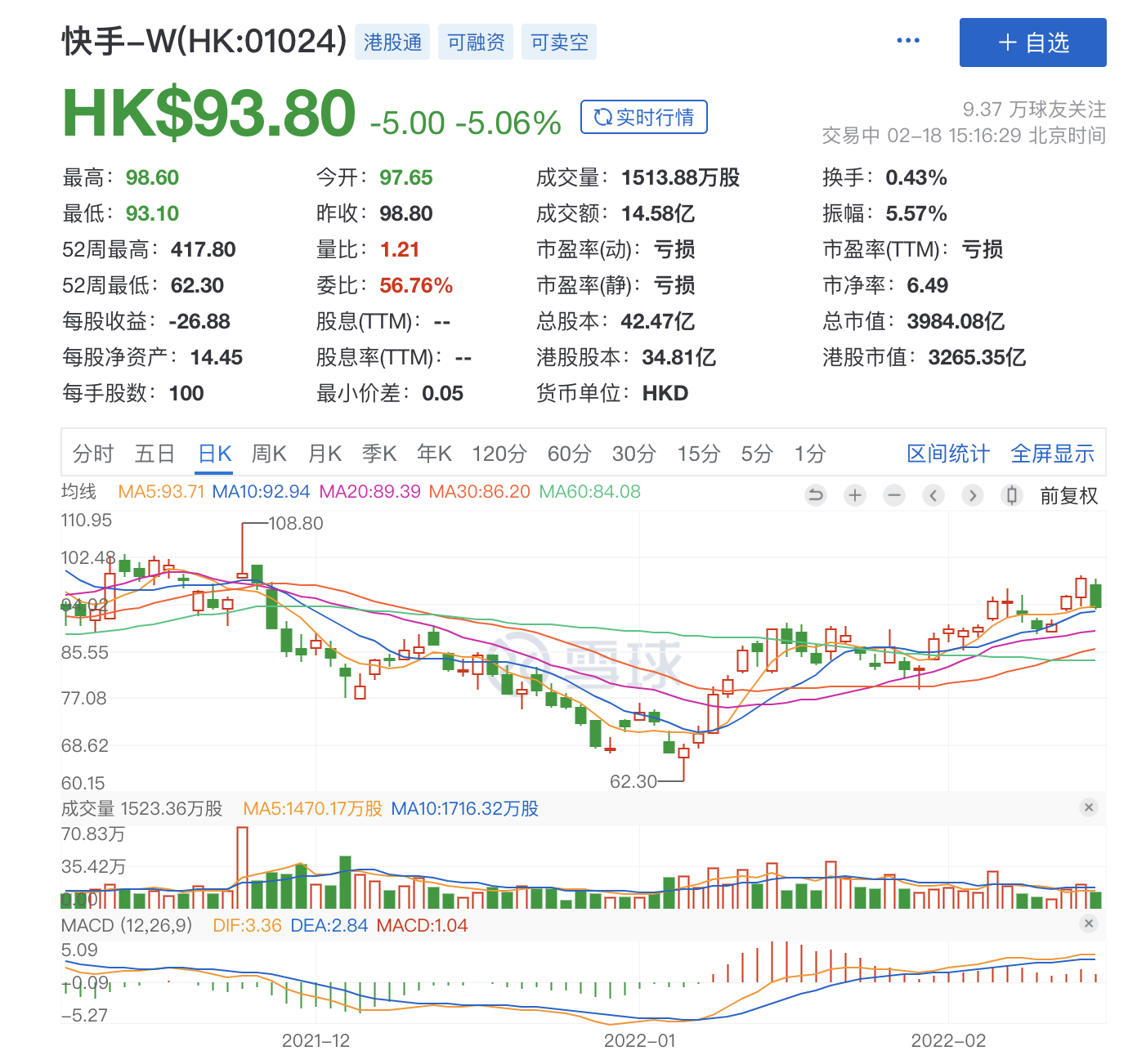Click the DIF:3.36 indicator value
Viewport: 1146px width, 1064px height.
[x=247, y=925]
